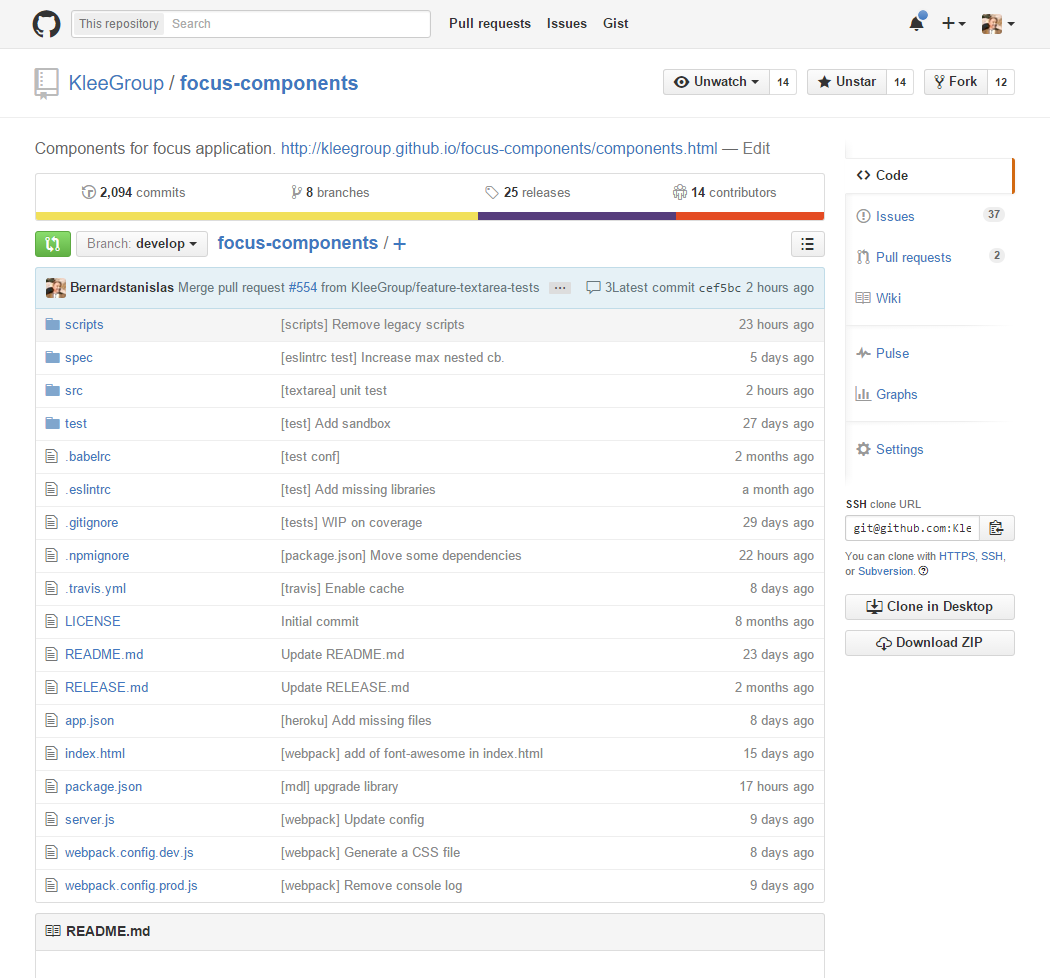Click the GitHub Octocat logo
This screenshot has height=978, width=1050.
46,24
